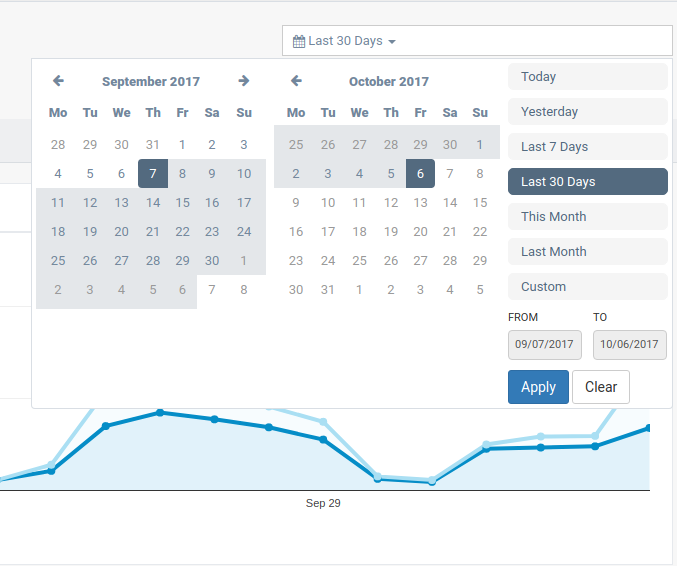
Task: Apply the selected date range
Action: pyautogui.click(x=538, y=387)
